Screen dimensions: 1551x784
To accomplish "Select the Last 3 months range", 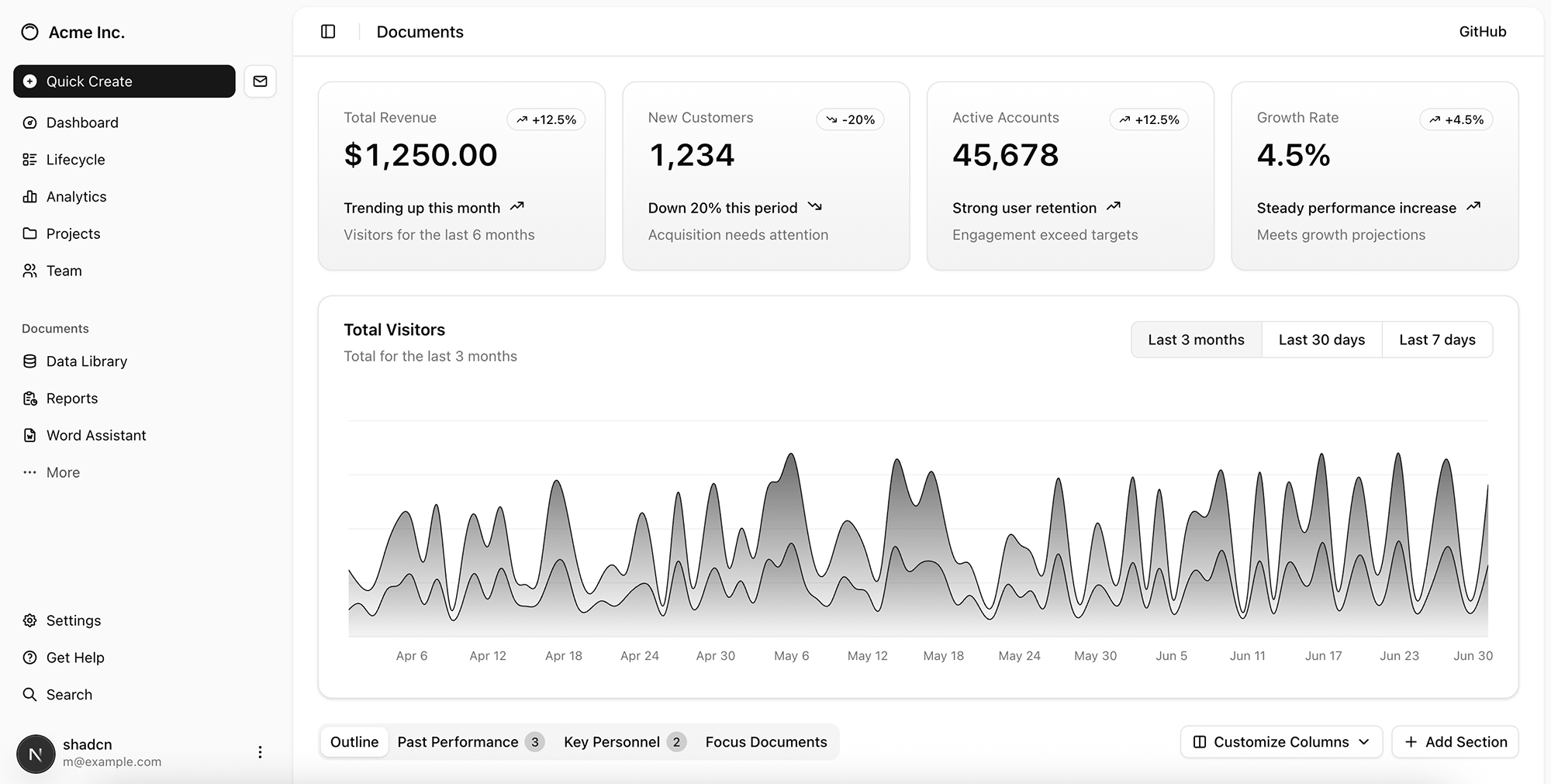I will coord(1196,340).
